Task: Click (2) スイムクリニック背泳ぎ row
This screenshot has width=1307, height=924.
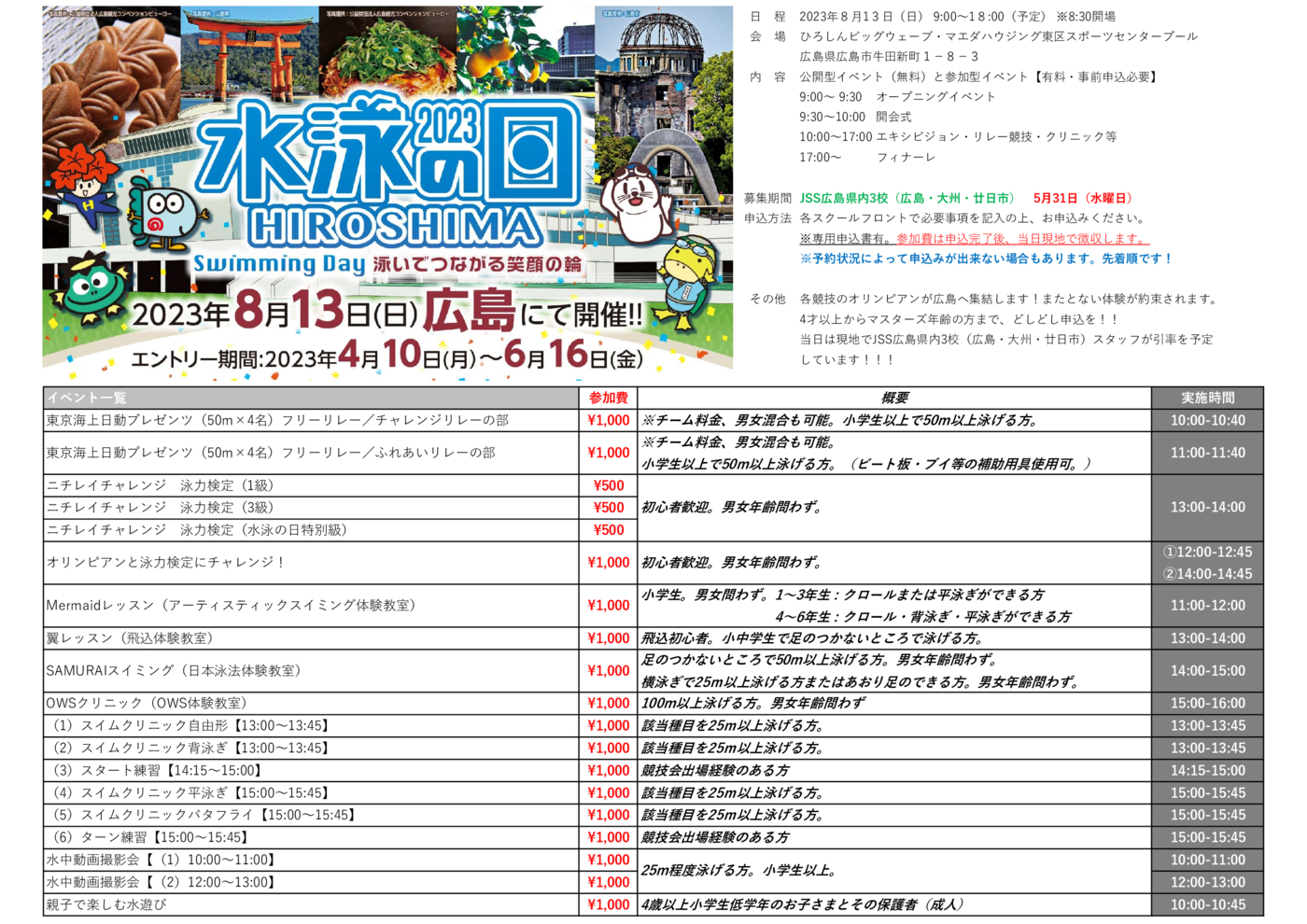Action: tap(311, 748)
